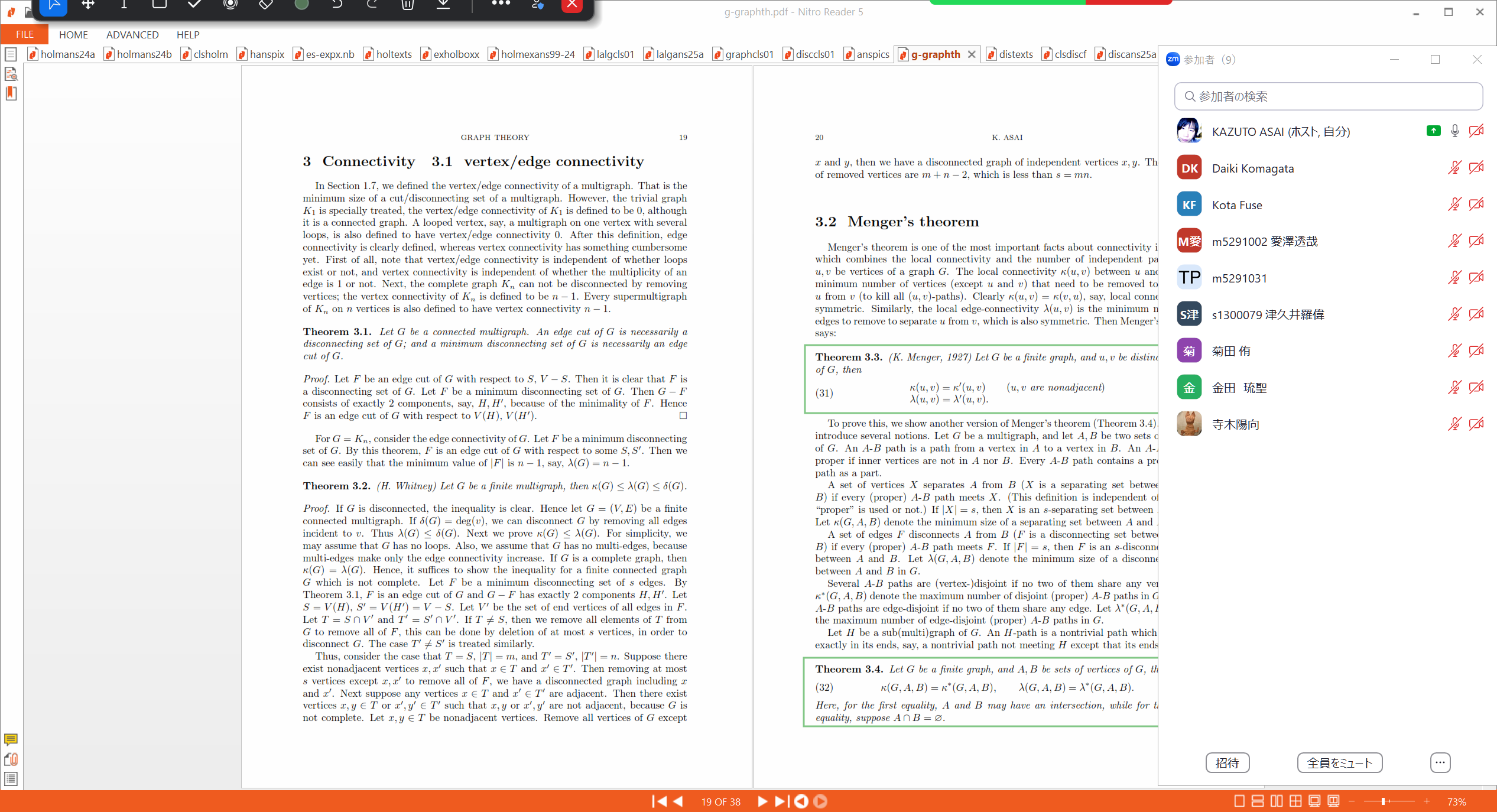Click the 招待 invite button
The width and height of the screenshot is (1497, 812).
1227,763
